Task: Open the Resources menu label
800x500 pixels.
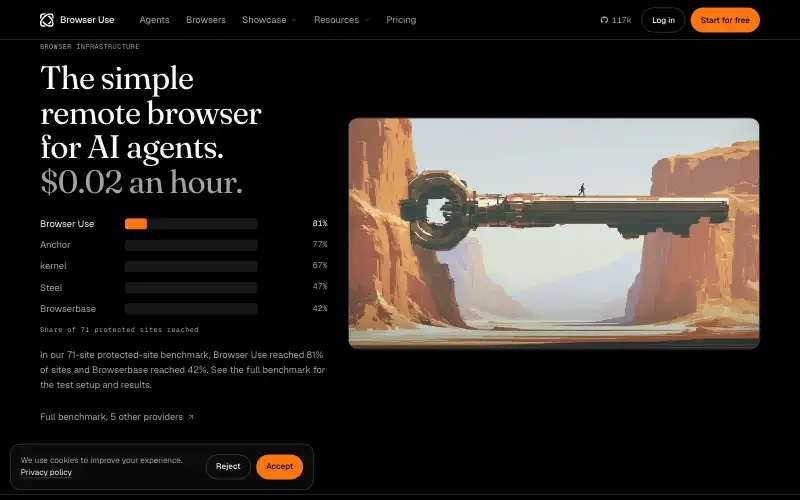Action: (336, 20)
